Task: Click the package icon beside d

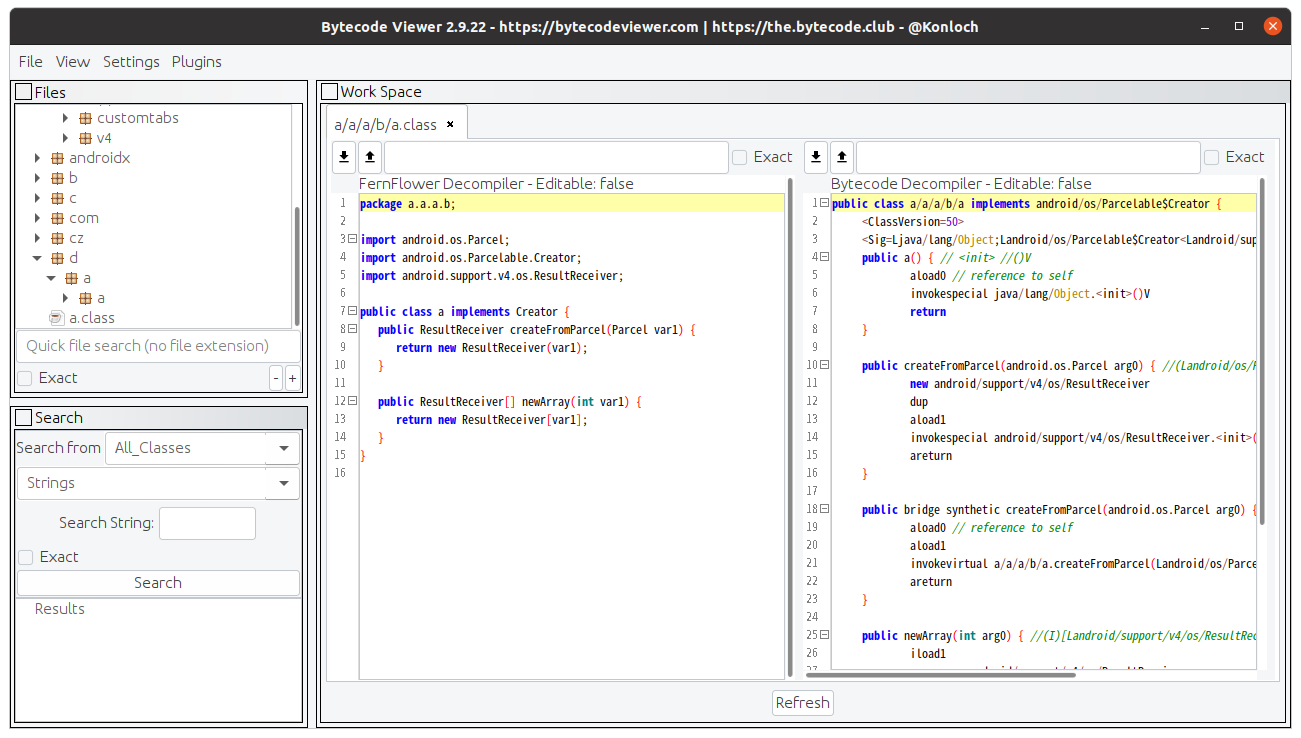Action: pos(57,258)
